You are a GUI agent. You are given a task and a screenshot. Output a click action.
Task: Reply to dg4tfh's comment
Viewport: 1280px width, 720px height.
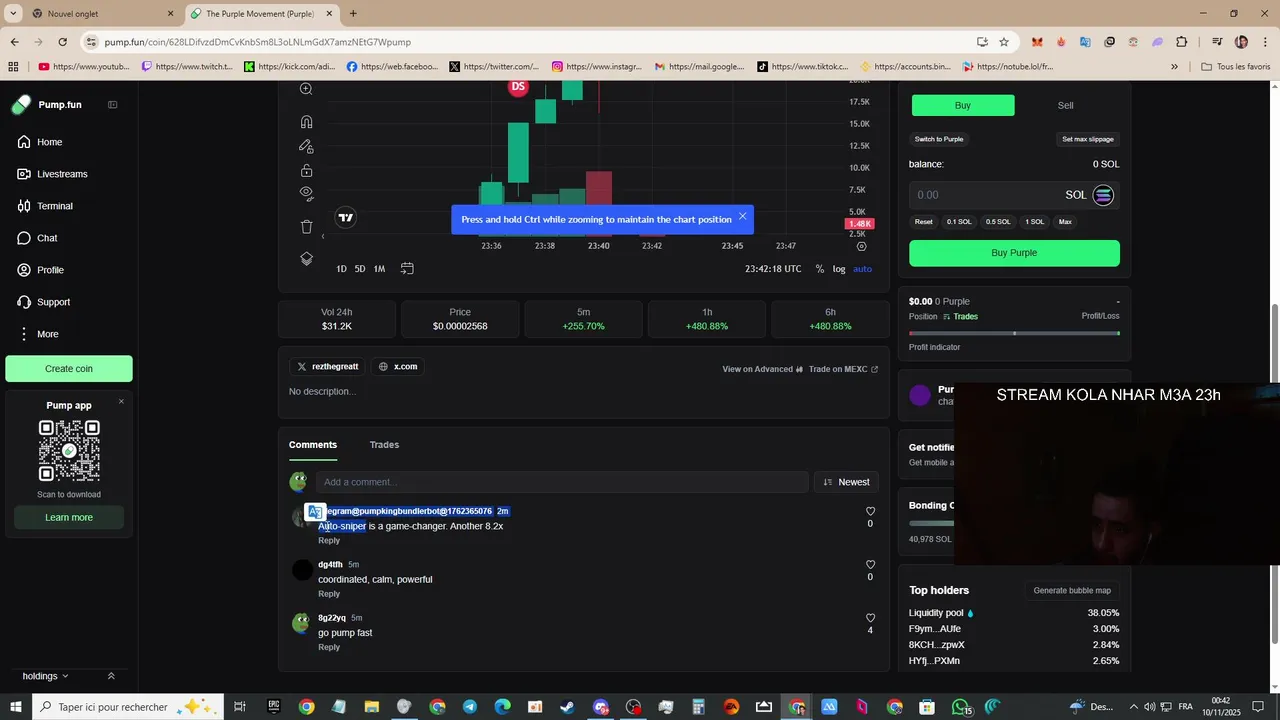pyautogui.click(x=329, y=594)
